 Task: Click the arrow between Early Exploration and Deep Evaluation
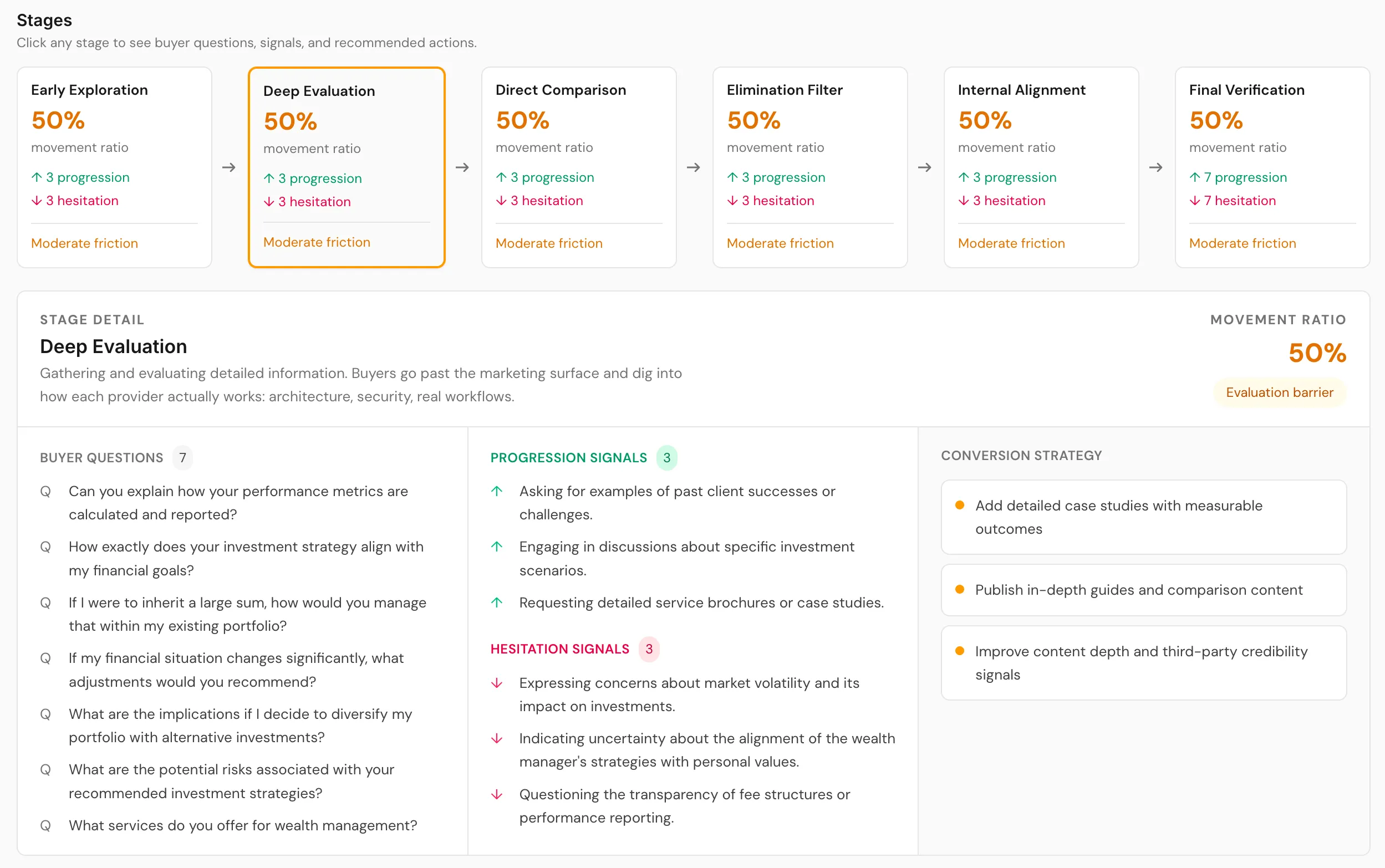(x=229, y=167)
